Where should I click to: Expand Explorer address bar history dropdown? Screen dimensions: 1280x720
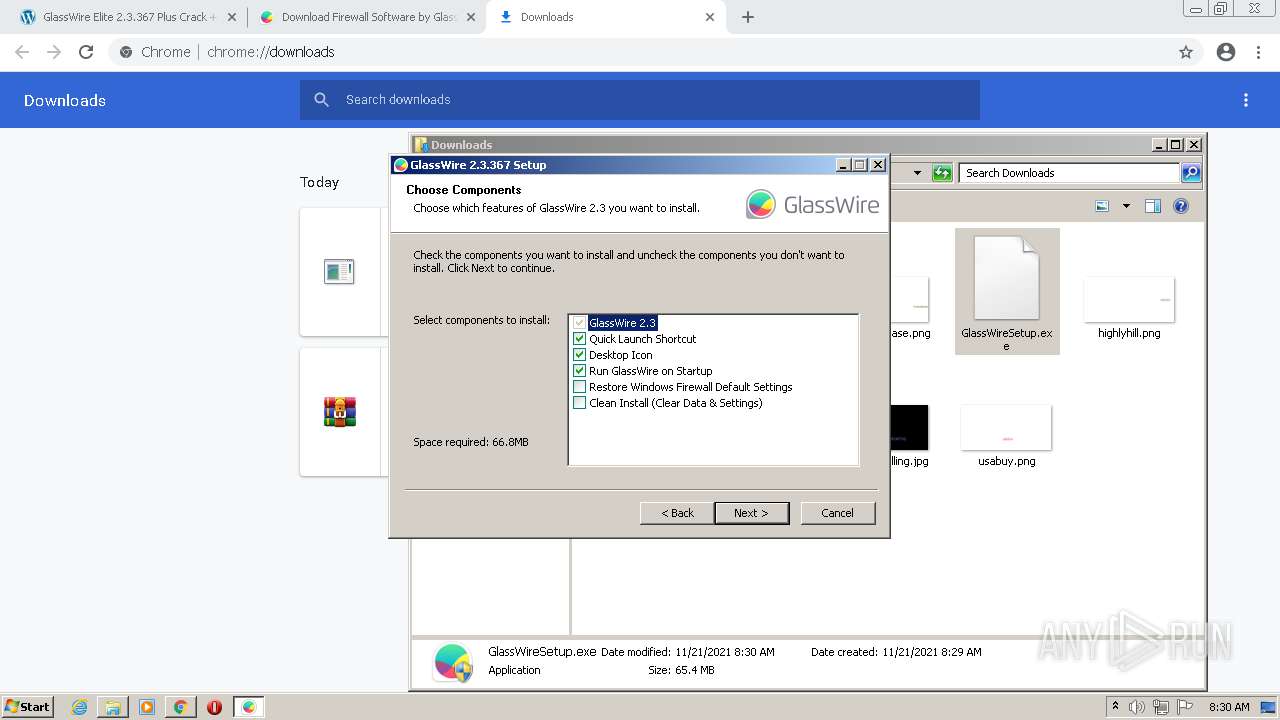pos(917,173)
